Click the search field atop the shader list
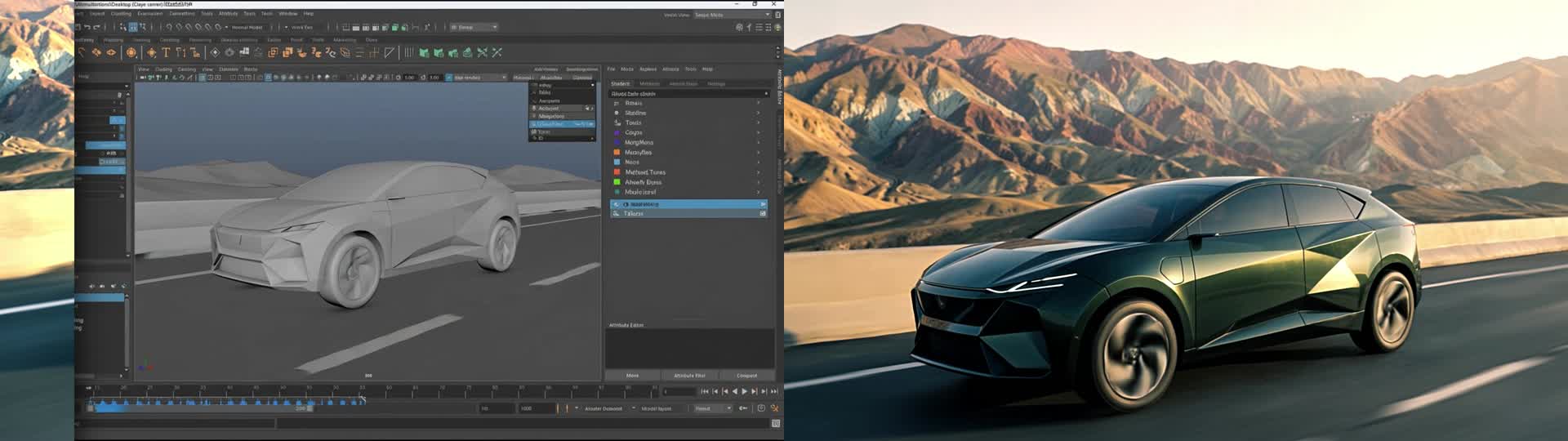This screenshot has height=441, width=1568. click(688, 94)
